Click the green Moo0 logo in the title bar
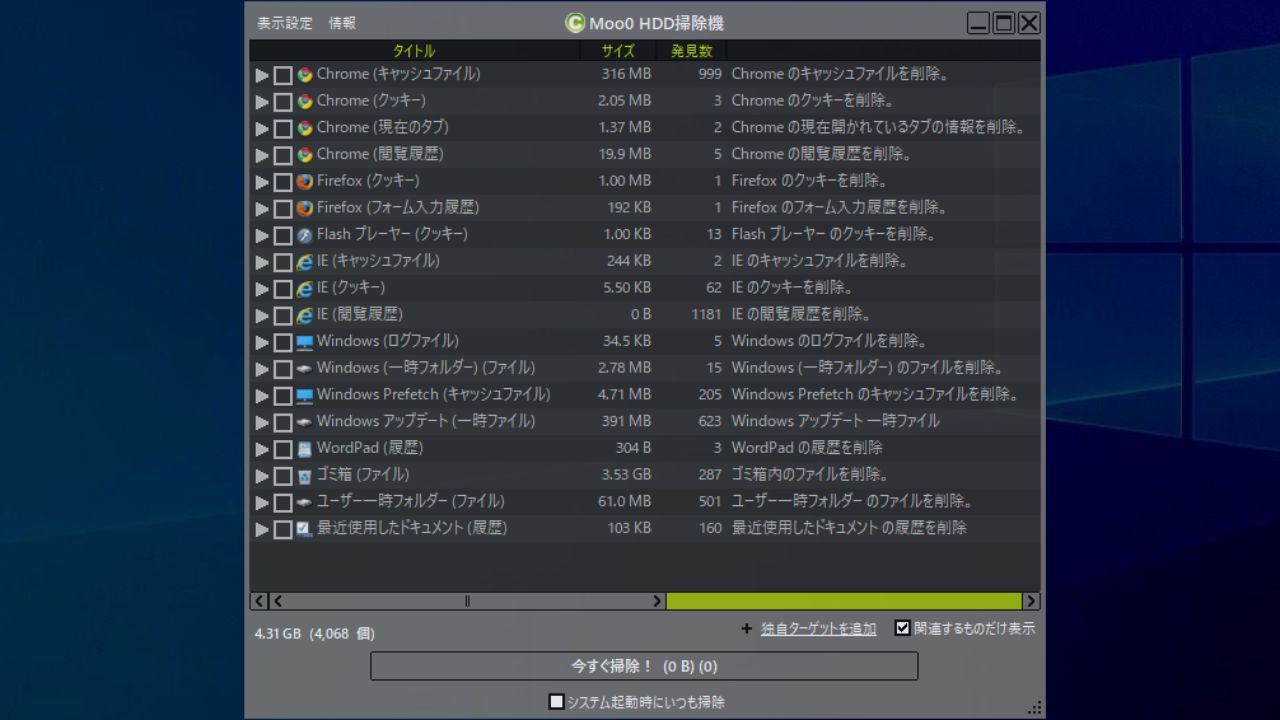This screenshot has width=1280, height=720. click(x=575, y=22)
